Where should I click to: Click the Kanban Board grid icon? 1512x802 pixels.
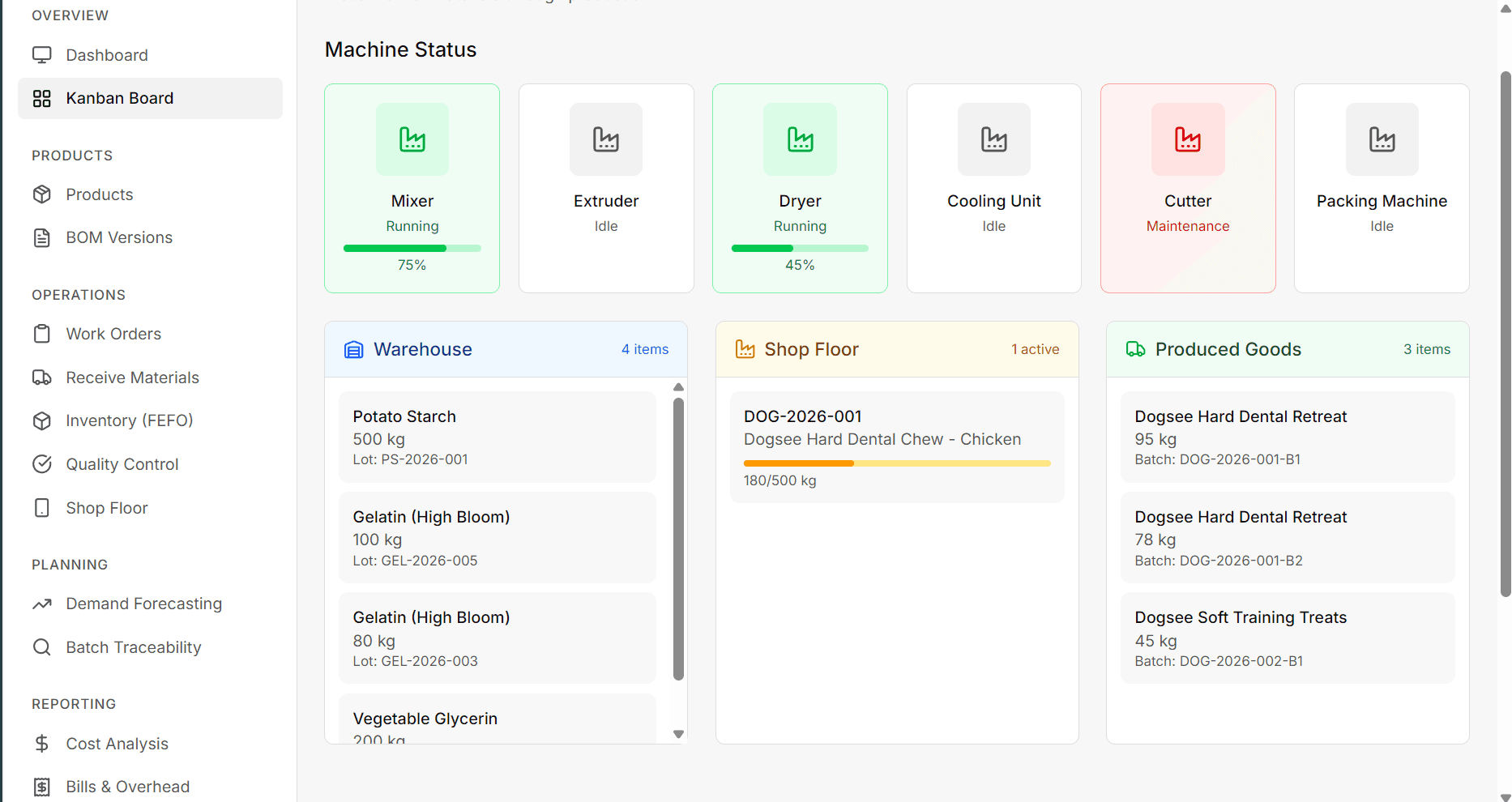42,98
